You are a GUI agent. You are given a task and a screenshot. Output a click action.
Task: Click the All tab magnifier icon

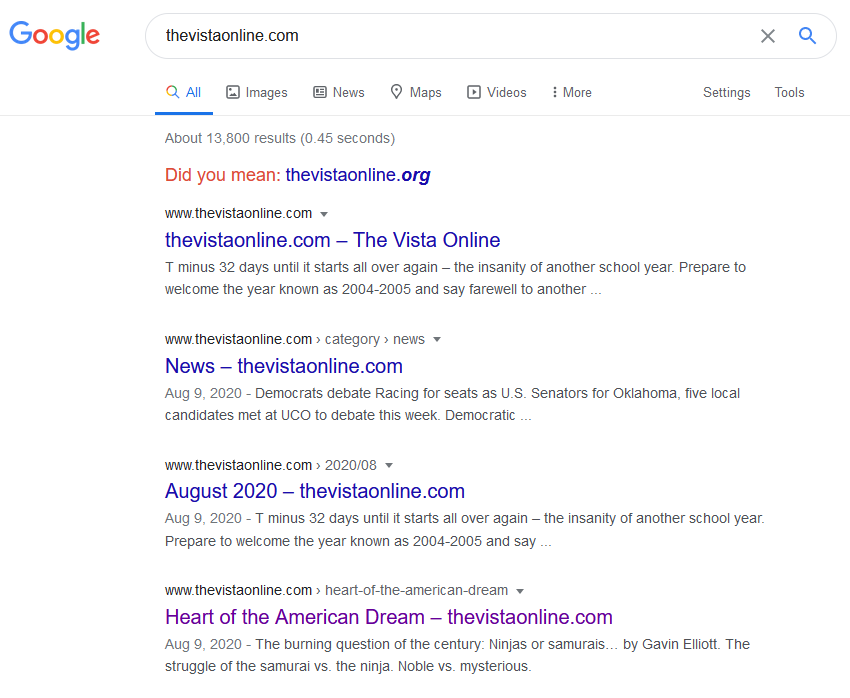[x=172, y=92]
